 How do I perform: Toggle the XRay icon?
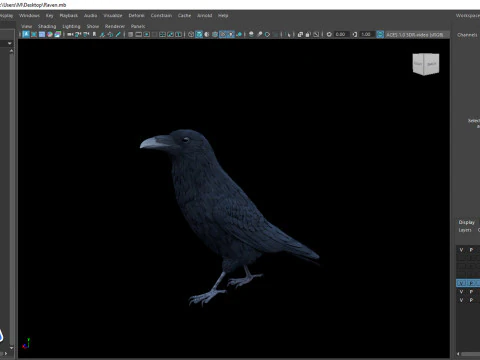(x=300, y=34)
